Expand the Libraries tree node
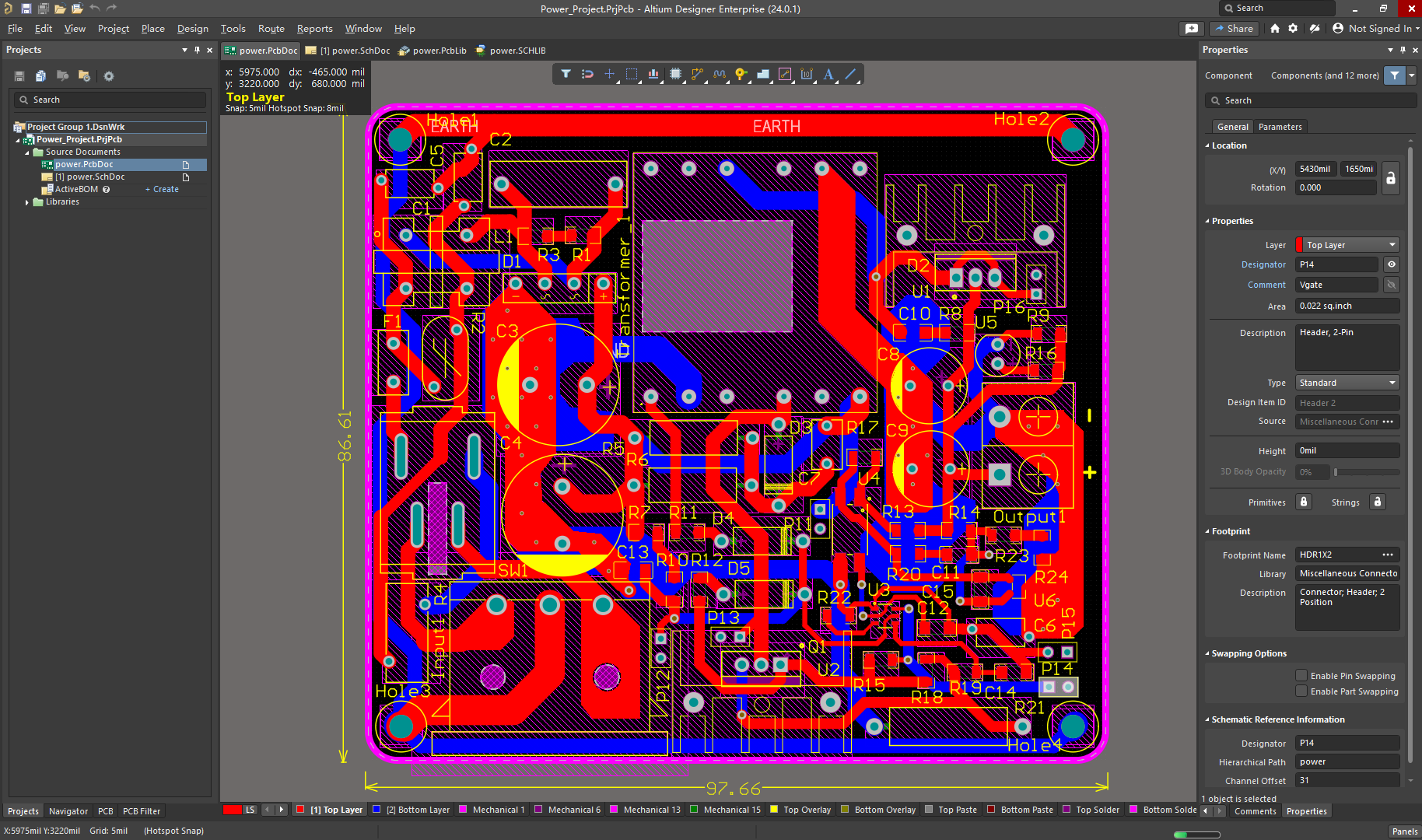Viewport: 1422px width, 840px height. pyautogui.click(x=27, y=202)
